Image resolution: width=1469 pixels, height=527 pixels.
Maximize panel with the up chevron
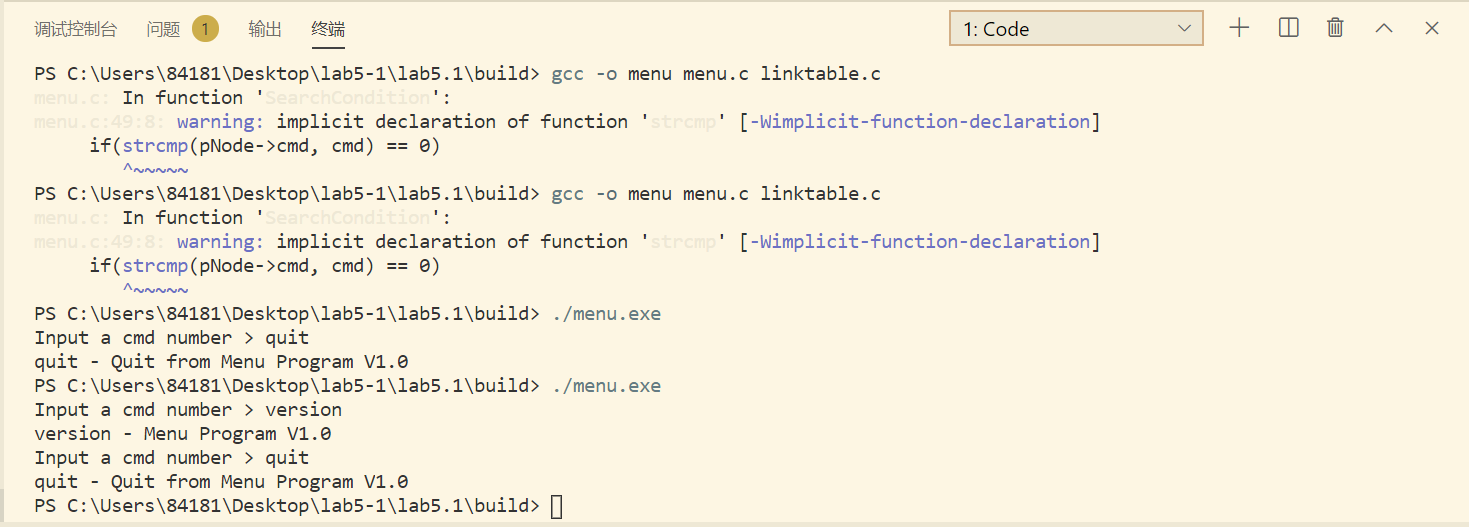tap(1384, 28)
